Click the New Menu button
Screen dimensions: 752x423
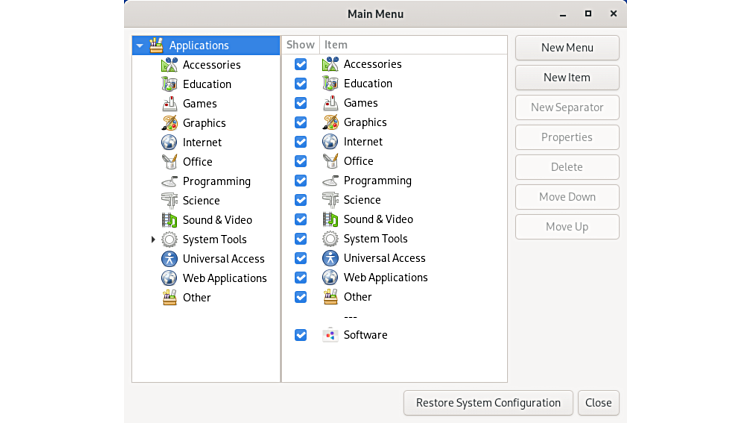point(567,48)
